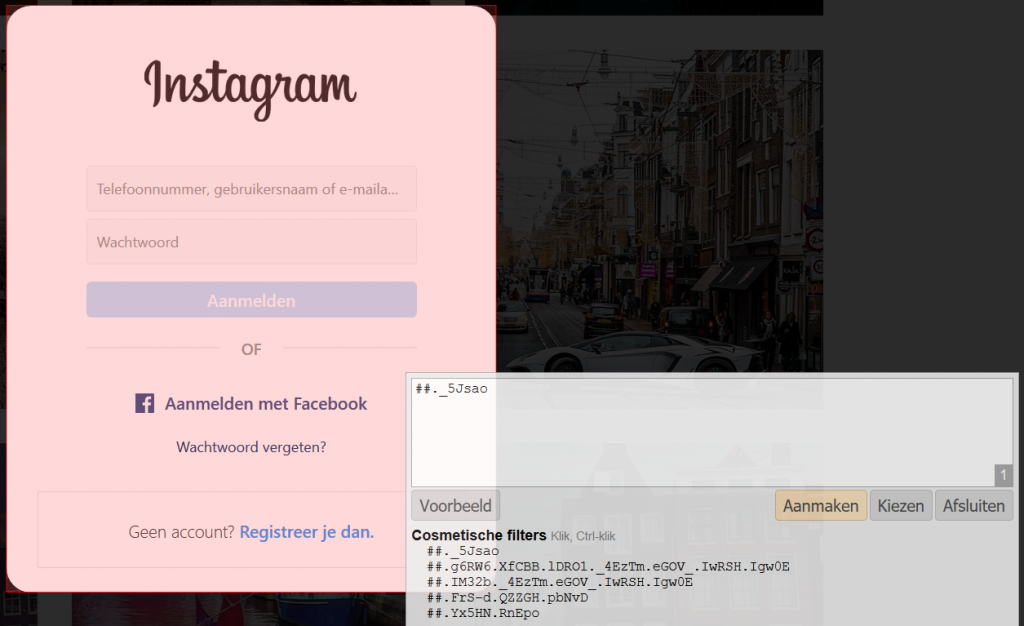
Task: Click the Instagram logo
Action: tap(251, 89)
